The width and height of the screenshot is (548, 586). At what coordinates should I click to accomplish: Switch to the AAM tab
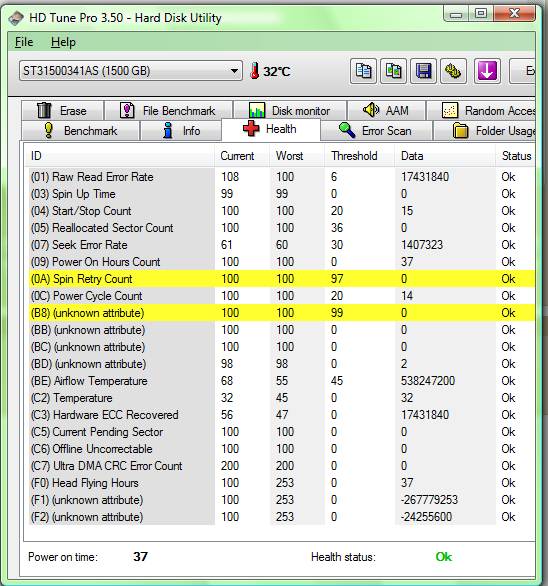[x=387, y=111]
